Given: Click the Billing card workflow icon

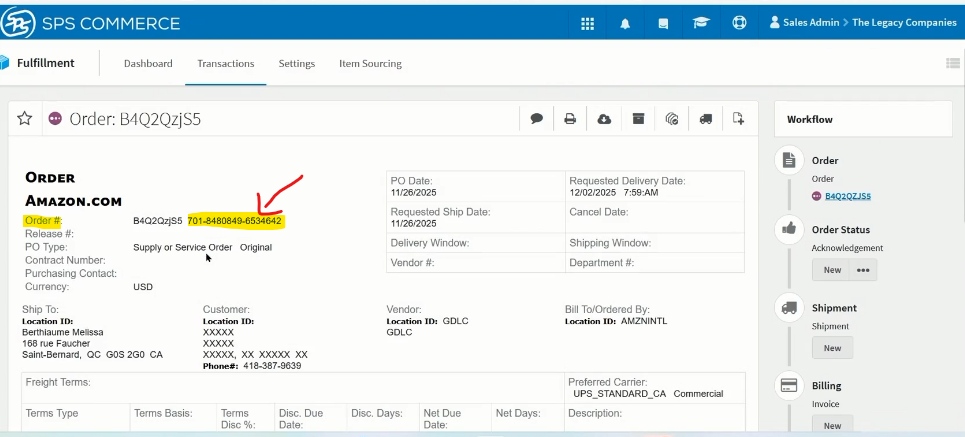Looking at the screenshot, I should (789, 385).
